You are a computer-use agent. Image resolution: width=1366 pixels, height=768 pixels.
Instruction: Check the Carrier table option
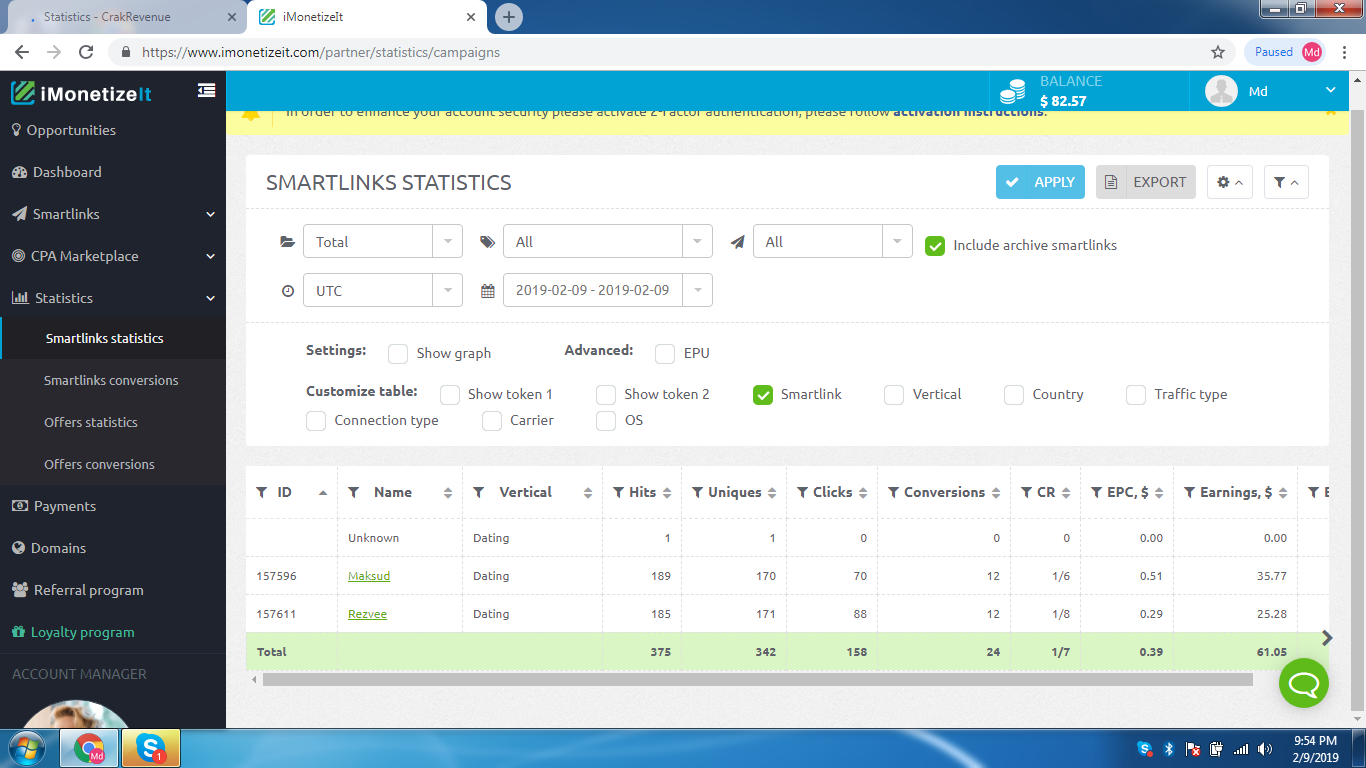tap(492, 421)
